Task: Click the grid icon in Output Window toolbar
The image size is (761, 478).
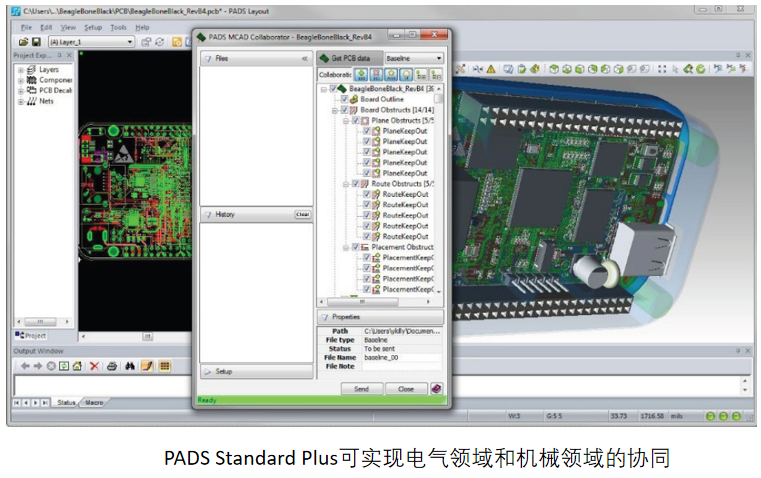Action: 165,366
